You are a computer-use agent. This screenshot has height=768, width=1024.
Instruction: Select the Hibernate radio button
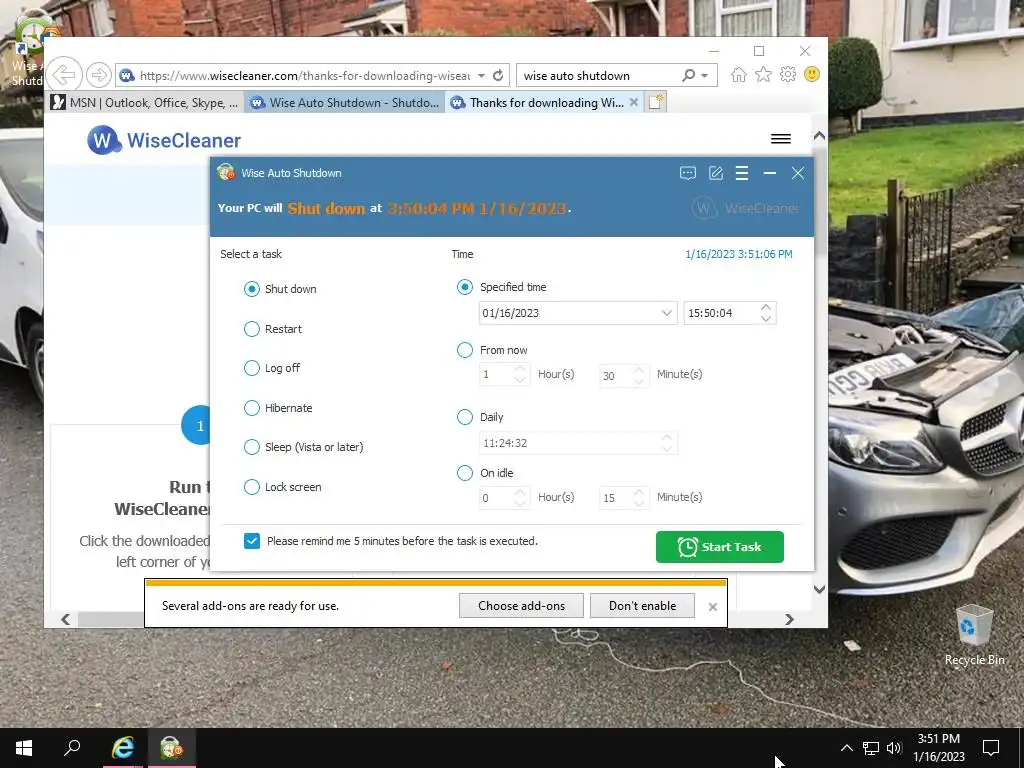pyautogui.click(x=252, y=408)
